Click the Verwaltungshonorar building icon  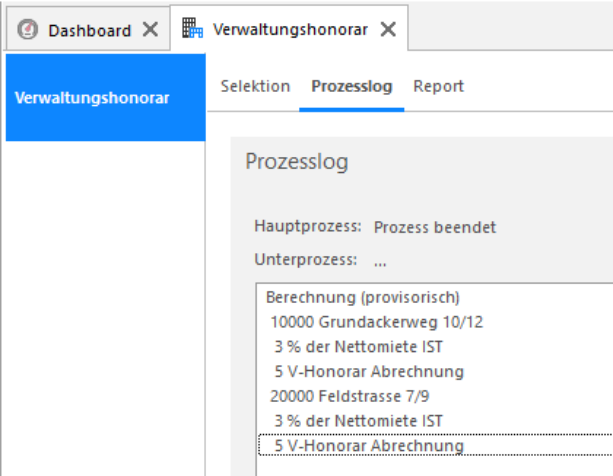192,29
